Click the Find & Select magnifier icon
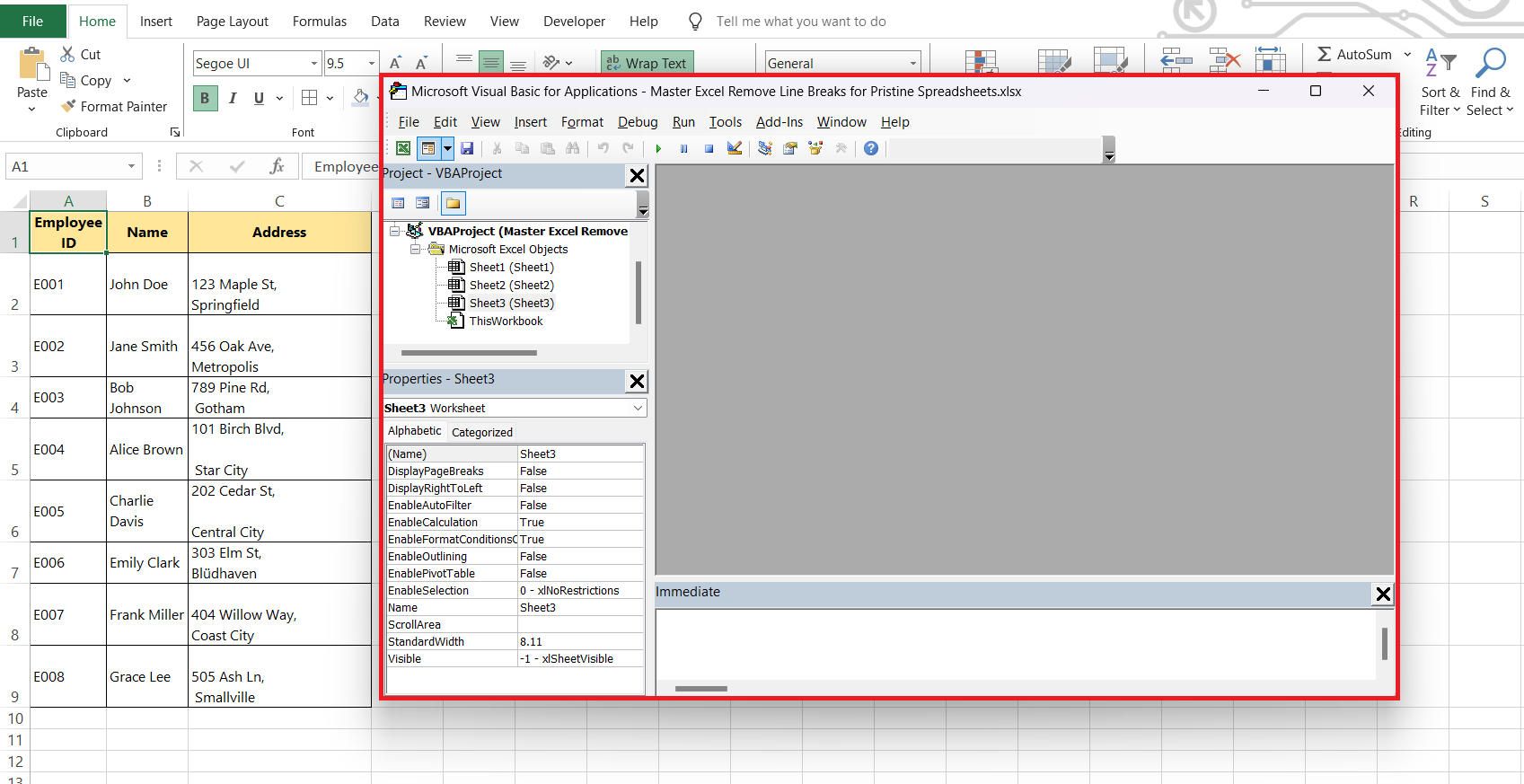 pos(1491,63)
